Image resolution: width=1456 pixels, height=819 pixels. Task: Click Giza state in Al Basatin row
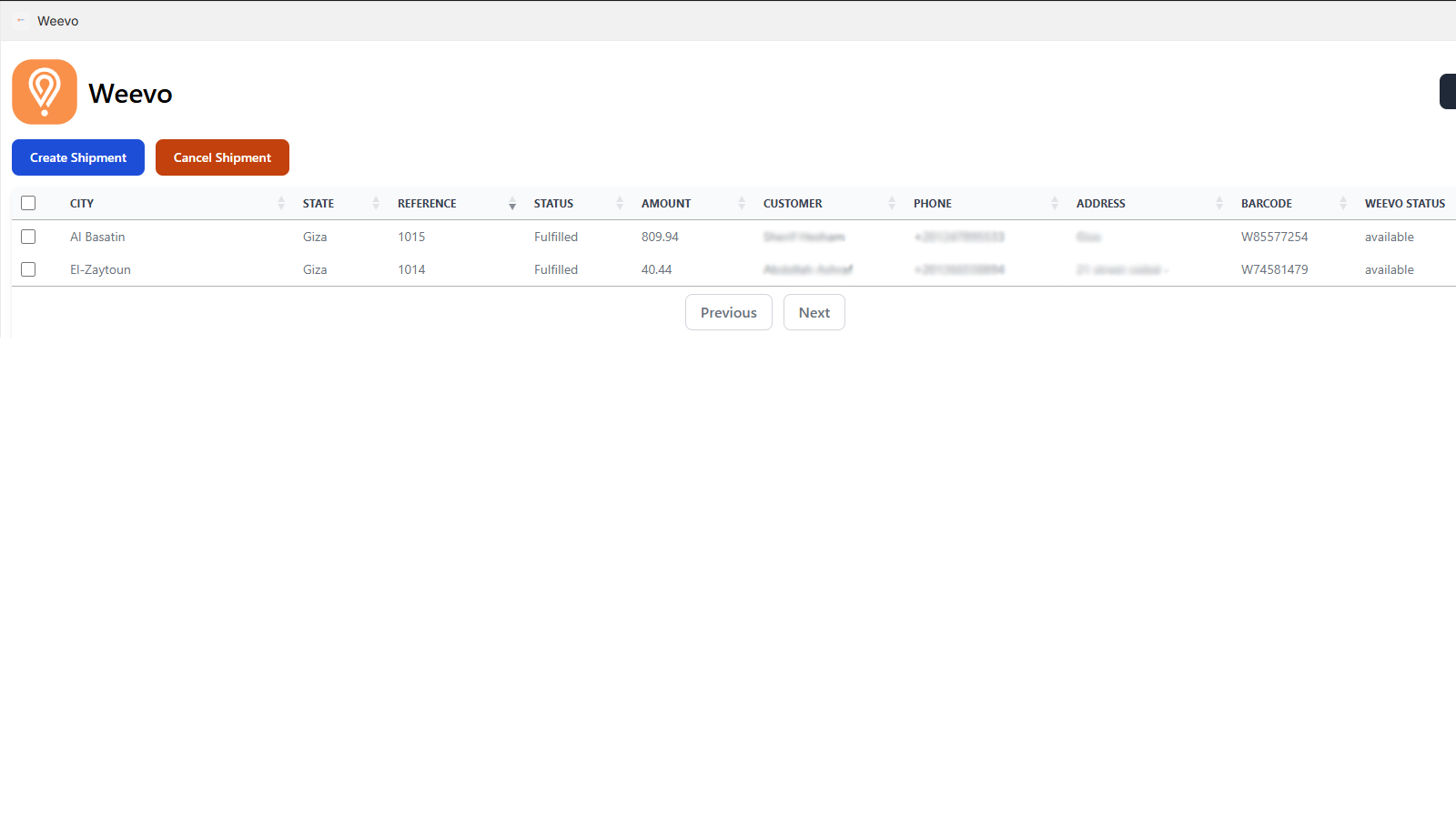tap(315, 237)
